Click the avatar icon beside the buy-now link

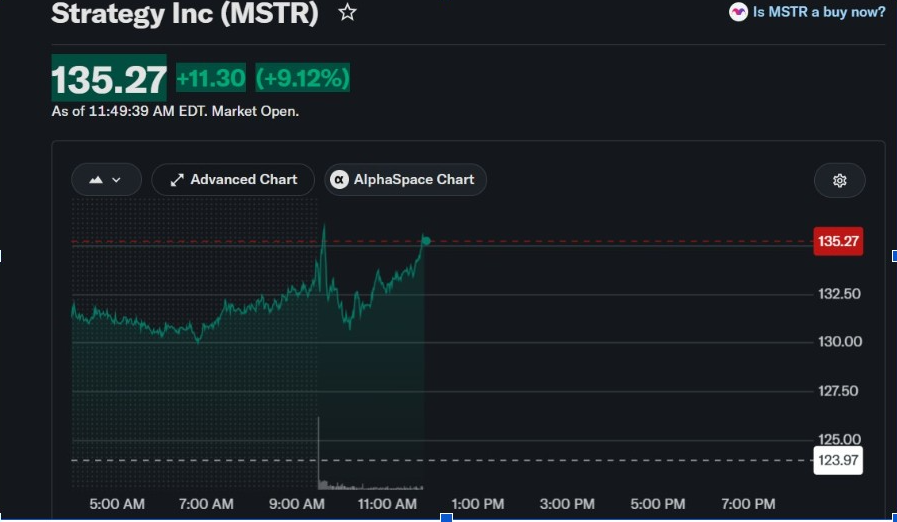(738, 12)
